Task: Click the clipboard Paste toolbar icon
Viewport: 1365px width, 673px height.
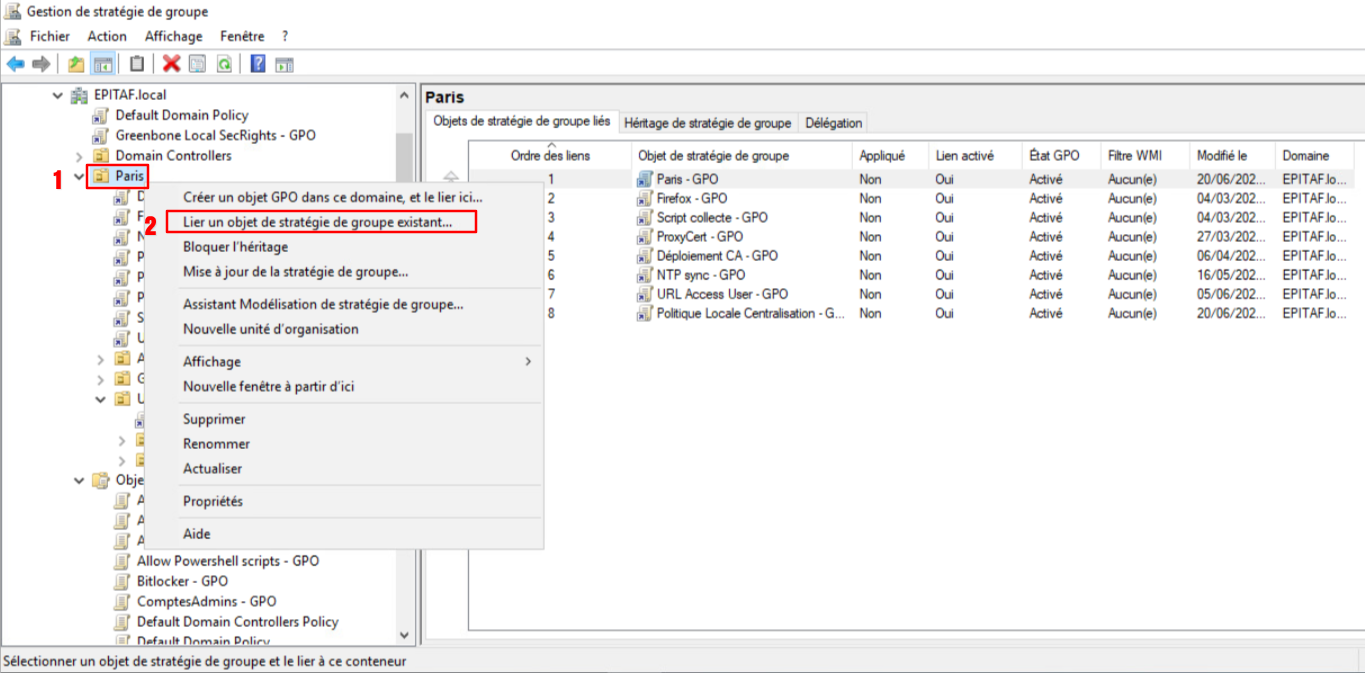Action: coord(137,64)
